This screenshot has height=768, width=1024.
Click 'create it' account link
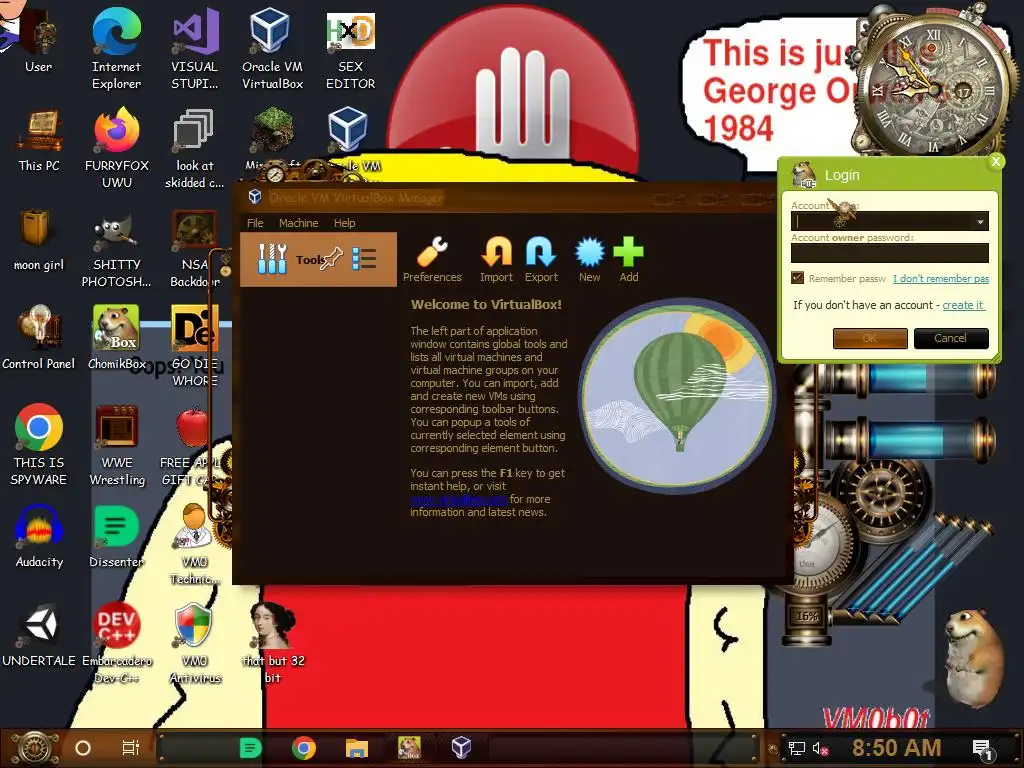(x=963, y=305)
